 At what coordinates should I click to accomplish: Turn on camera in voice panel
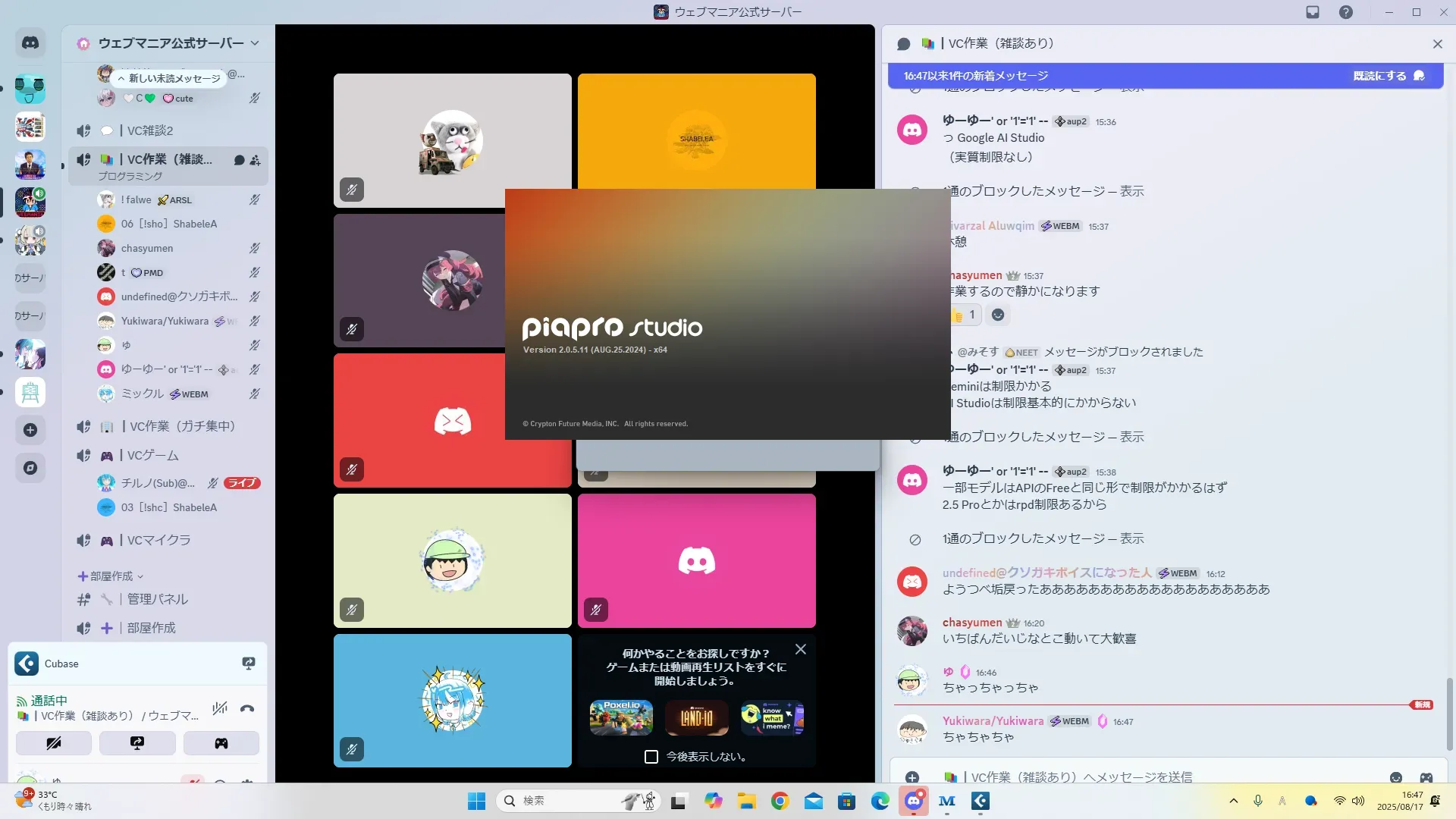click(54, 743)
